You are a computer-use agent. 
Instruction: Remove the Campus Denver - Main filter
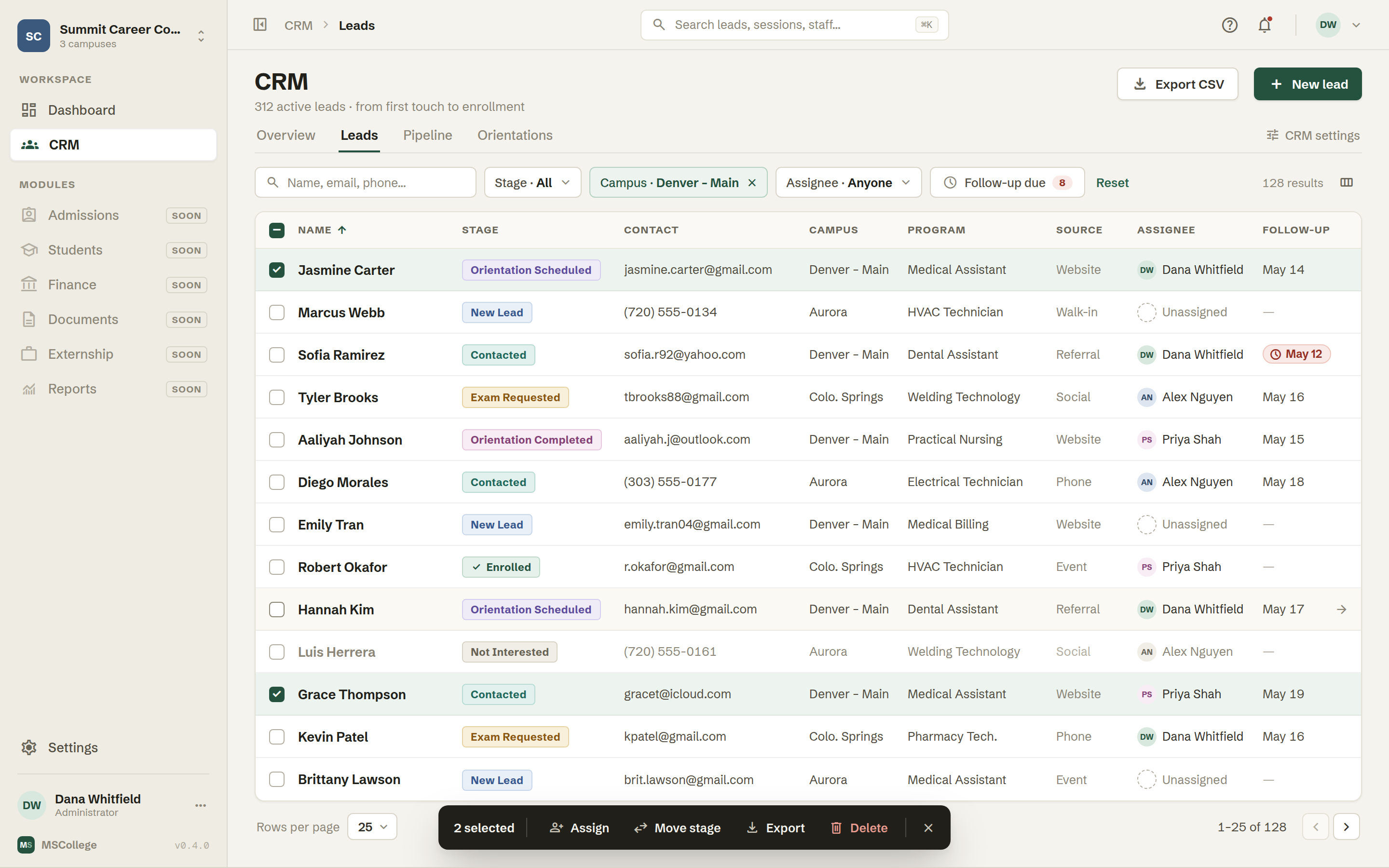click(x=752, y=183)
